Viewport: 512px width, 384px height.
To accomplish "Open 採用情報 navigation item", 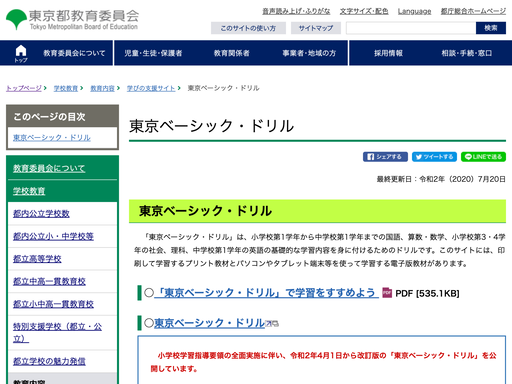I will coord(388,53).
